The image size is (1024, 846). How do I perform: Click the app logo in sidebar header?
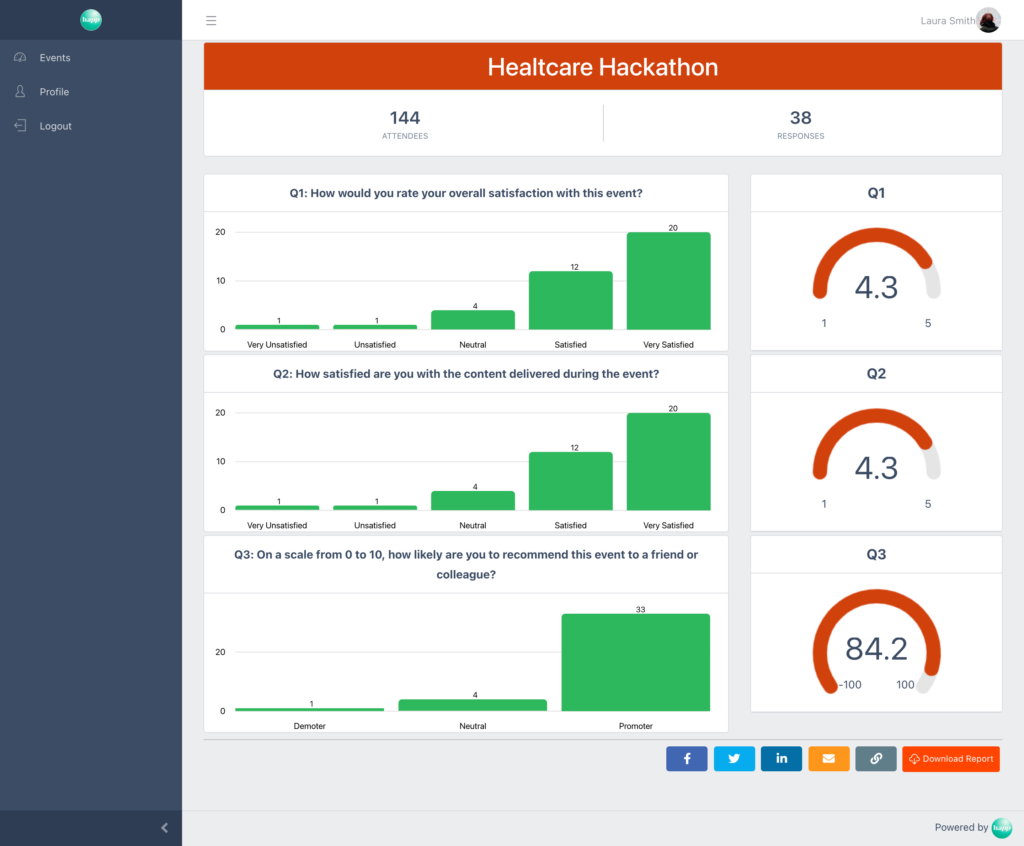coord(91,19)
